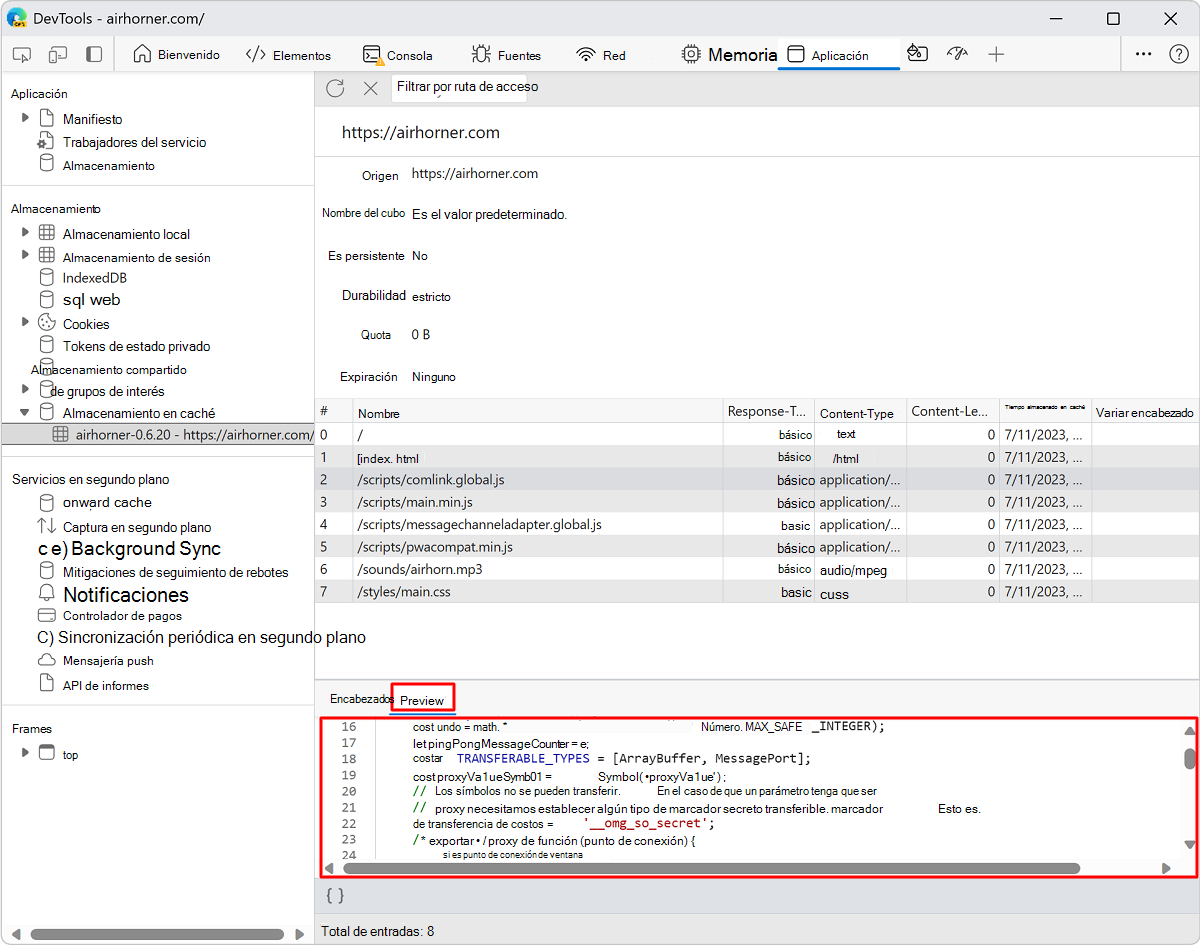Viewport: 1200px width, 945px height.
Task: Select the index.html row
Action: 757,457
